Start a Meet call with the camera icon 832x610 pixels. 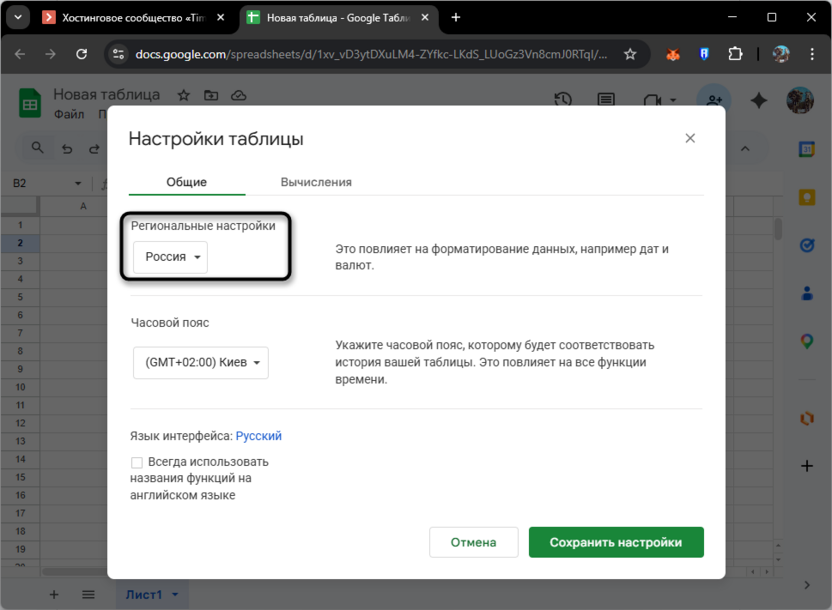click(653, 100)
